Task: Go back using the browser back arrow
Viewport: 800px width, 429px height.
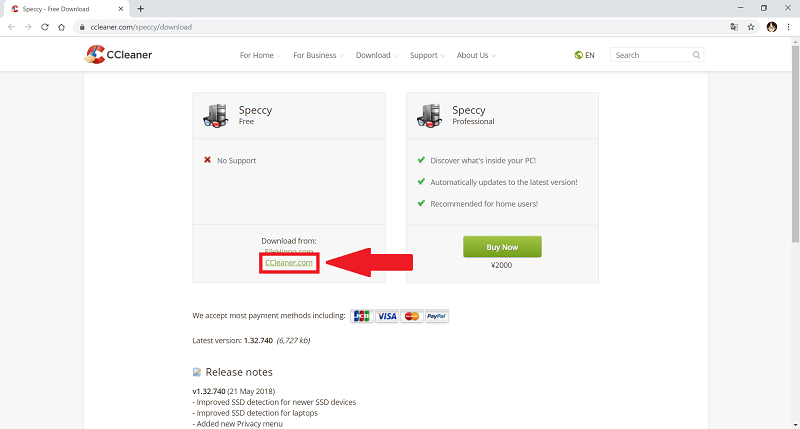Action: pyautogui.click(x=11, y=27)
